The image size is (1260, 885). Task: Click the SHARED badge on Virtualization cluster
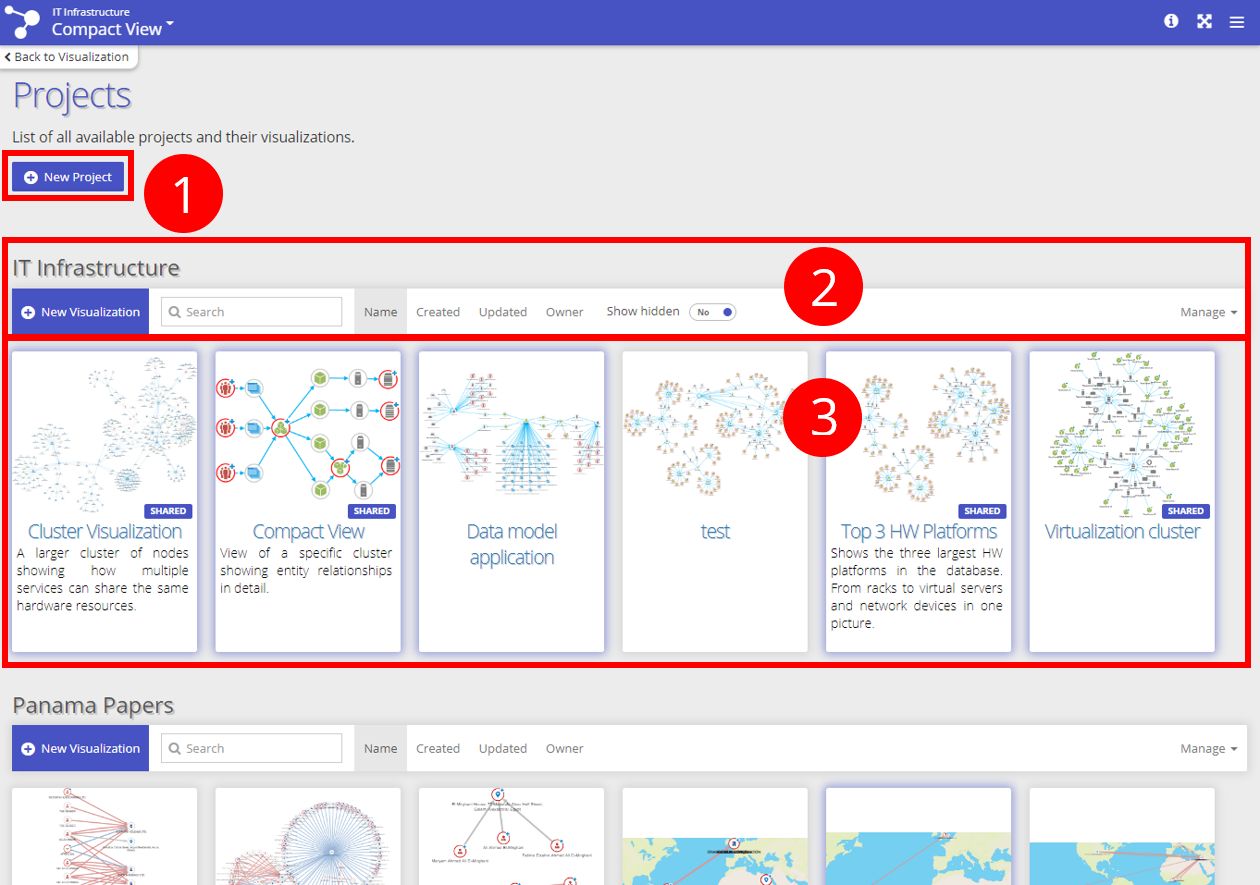[x=1185, y=511]
